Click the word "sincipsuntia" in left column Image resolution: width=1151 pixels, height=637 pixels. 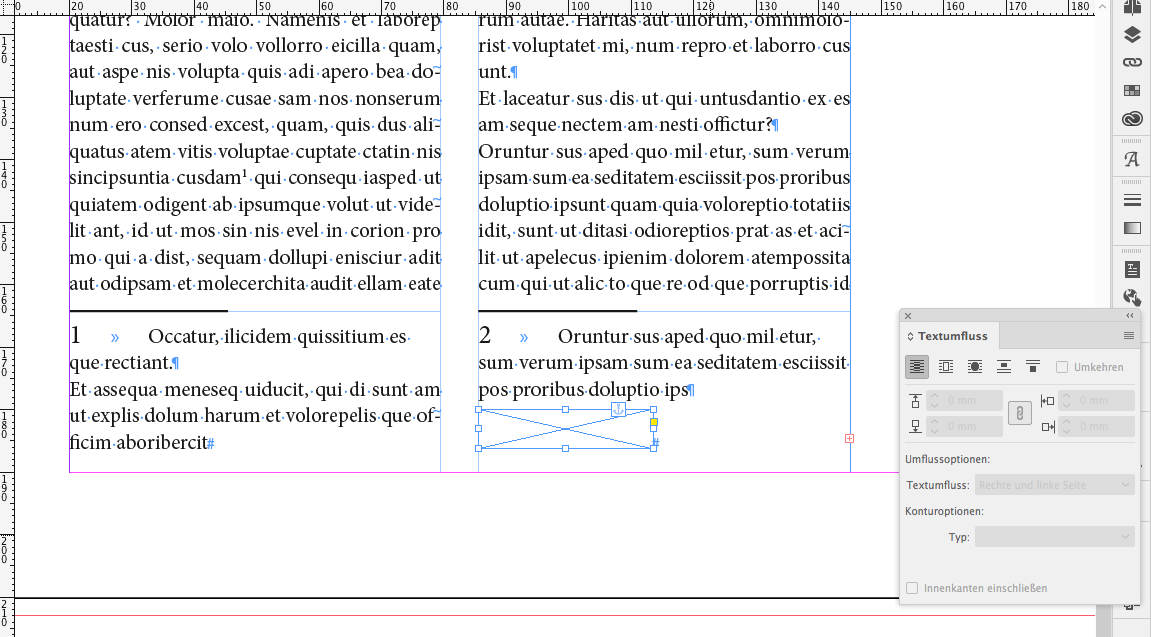[120, 178]
